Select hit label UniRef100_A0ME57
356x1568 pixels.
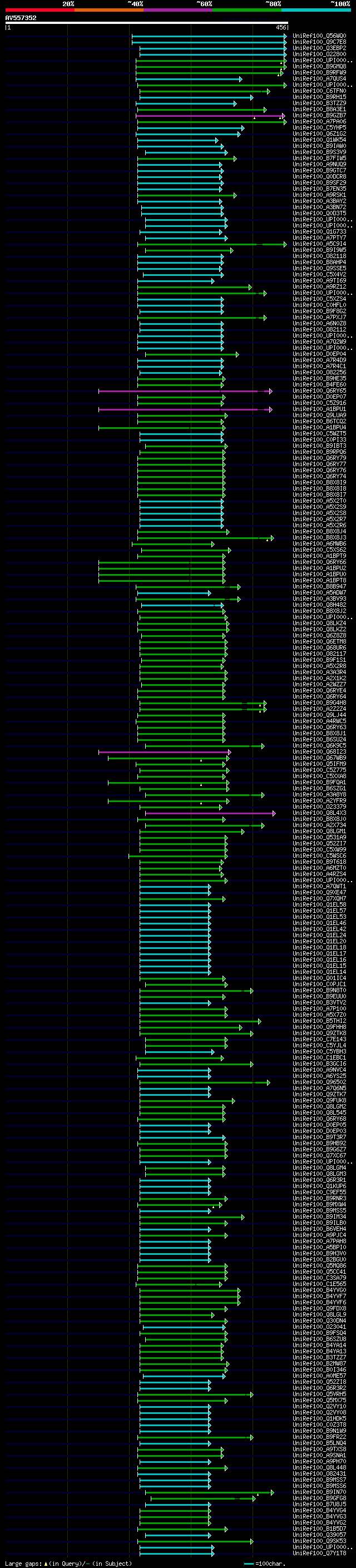[319, 1377]
